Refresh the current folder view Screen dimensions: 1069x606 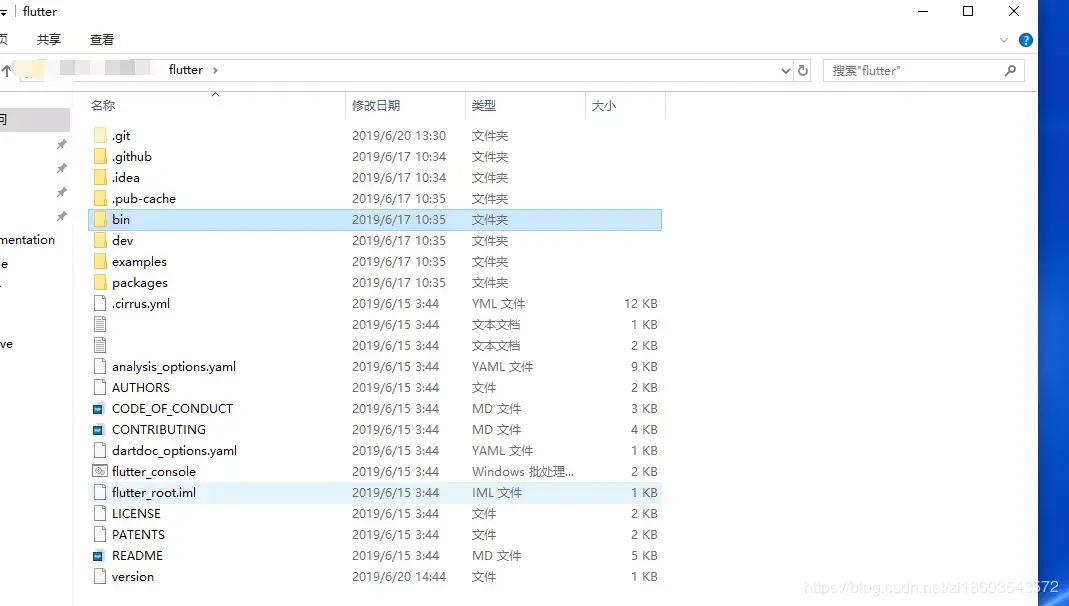[x=802, y=70]
